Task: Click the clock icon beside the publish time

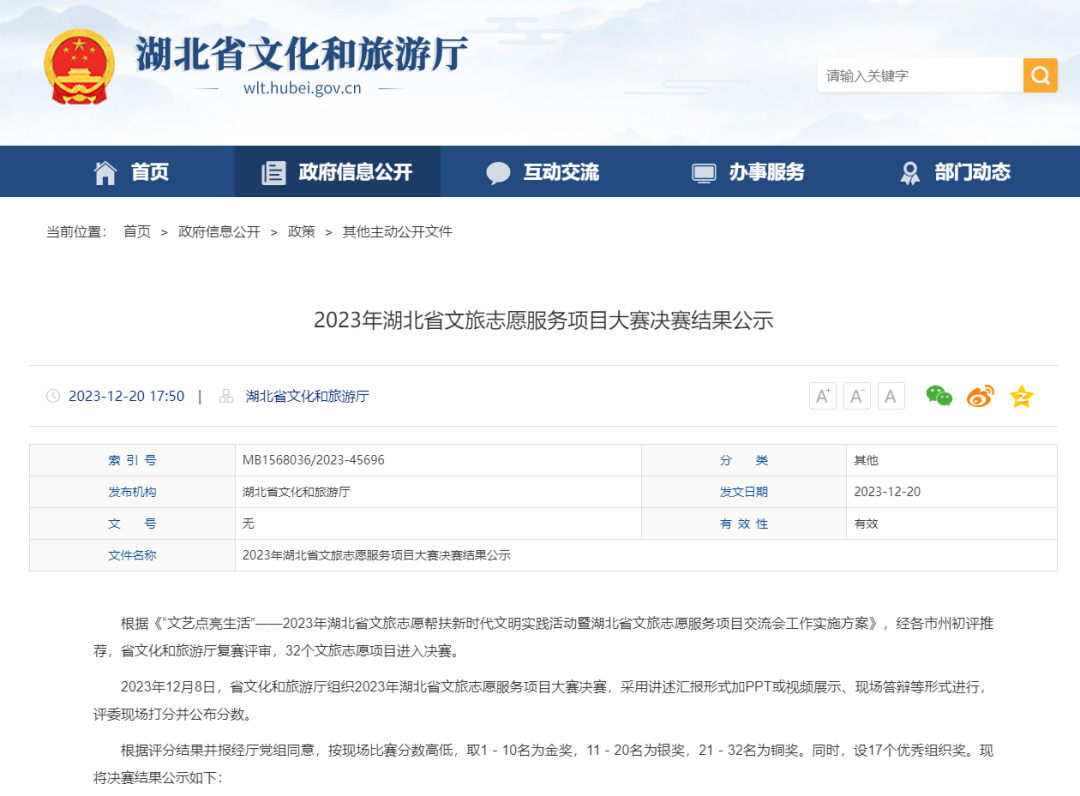Action: coord(53,396)
